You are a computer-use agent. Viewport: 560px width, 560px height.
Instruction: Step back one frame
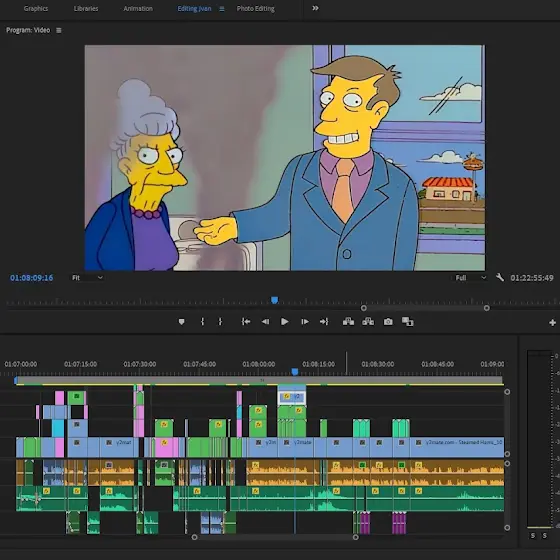(265, 322)
